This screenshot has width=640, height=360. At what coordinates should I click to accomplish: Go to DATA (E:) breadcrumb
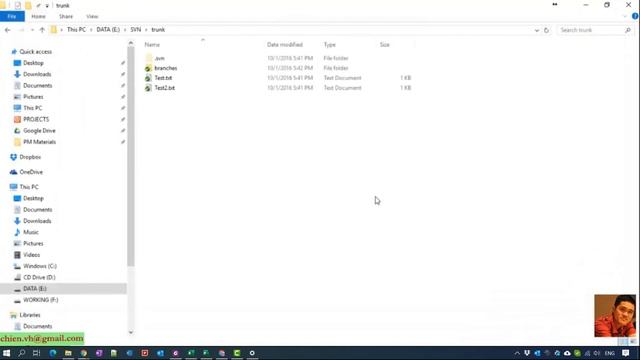tap(108, 30)
